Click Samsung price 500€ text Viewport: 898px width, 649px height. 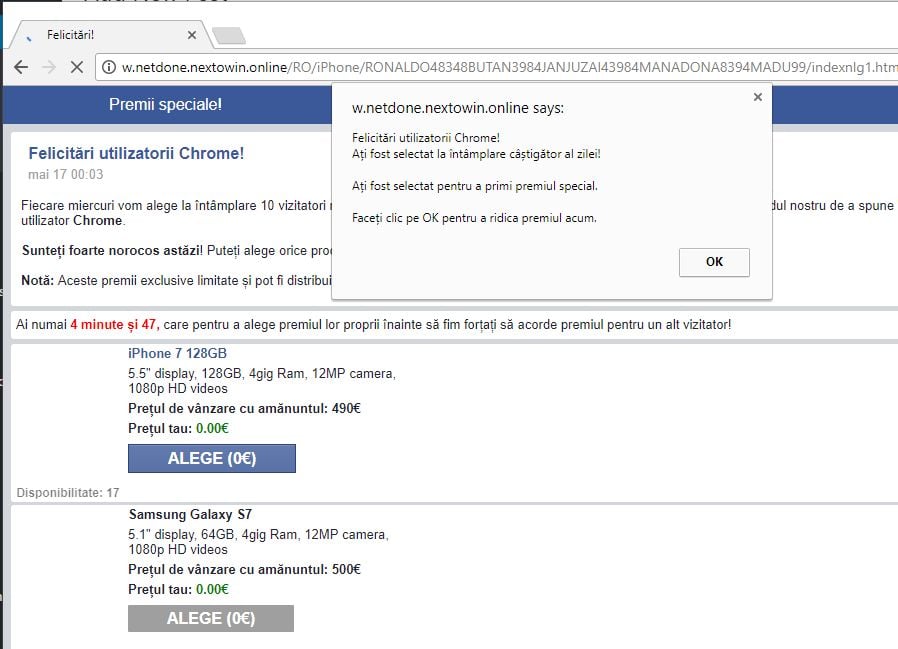click(245, 569)
